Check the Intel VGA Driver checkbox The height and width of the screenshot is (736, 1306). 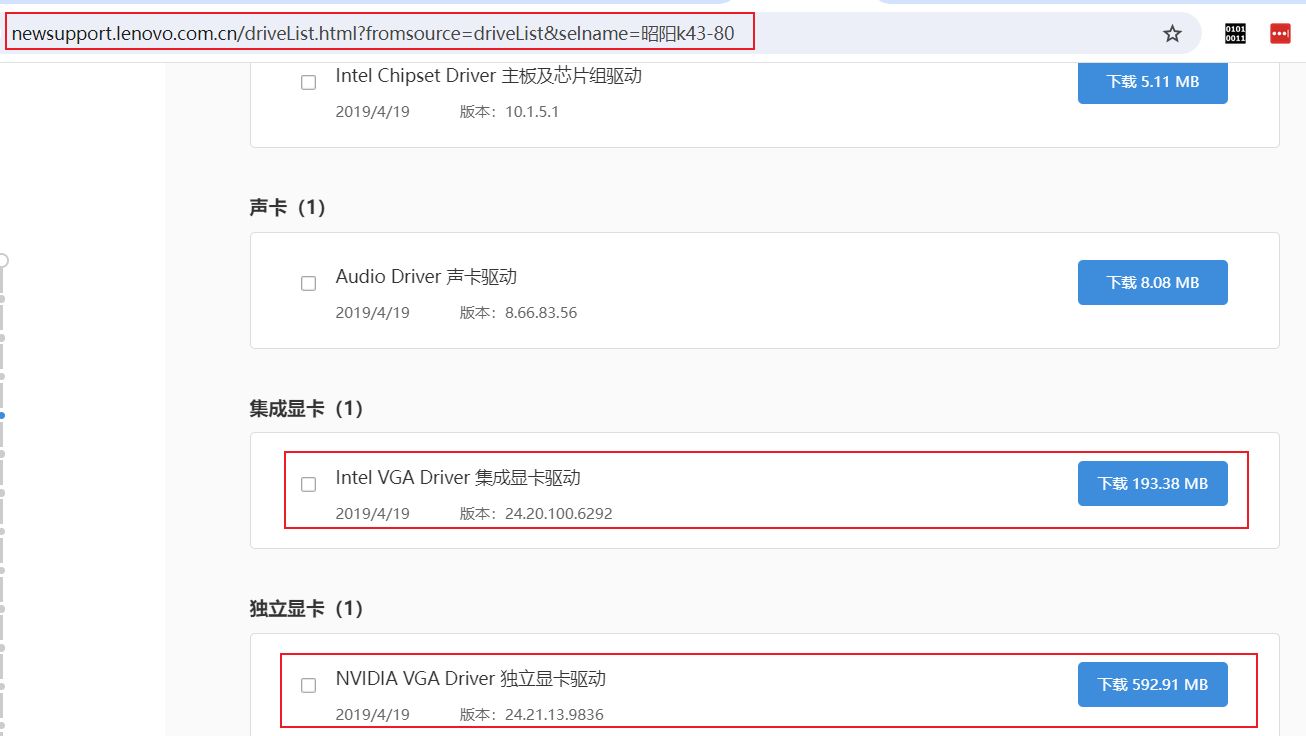click(x=308, y=484)
